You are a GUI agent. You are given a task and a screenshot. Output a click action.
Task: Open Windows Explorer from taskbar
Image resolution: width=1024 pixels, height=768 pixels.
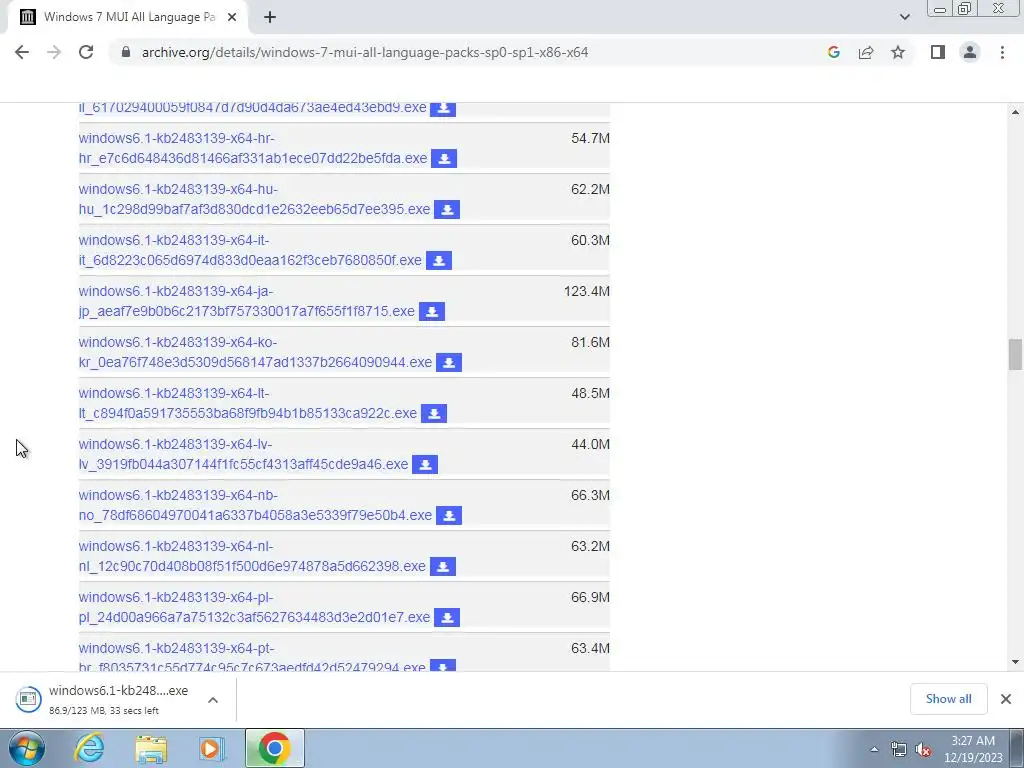point(151,748)
